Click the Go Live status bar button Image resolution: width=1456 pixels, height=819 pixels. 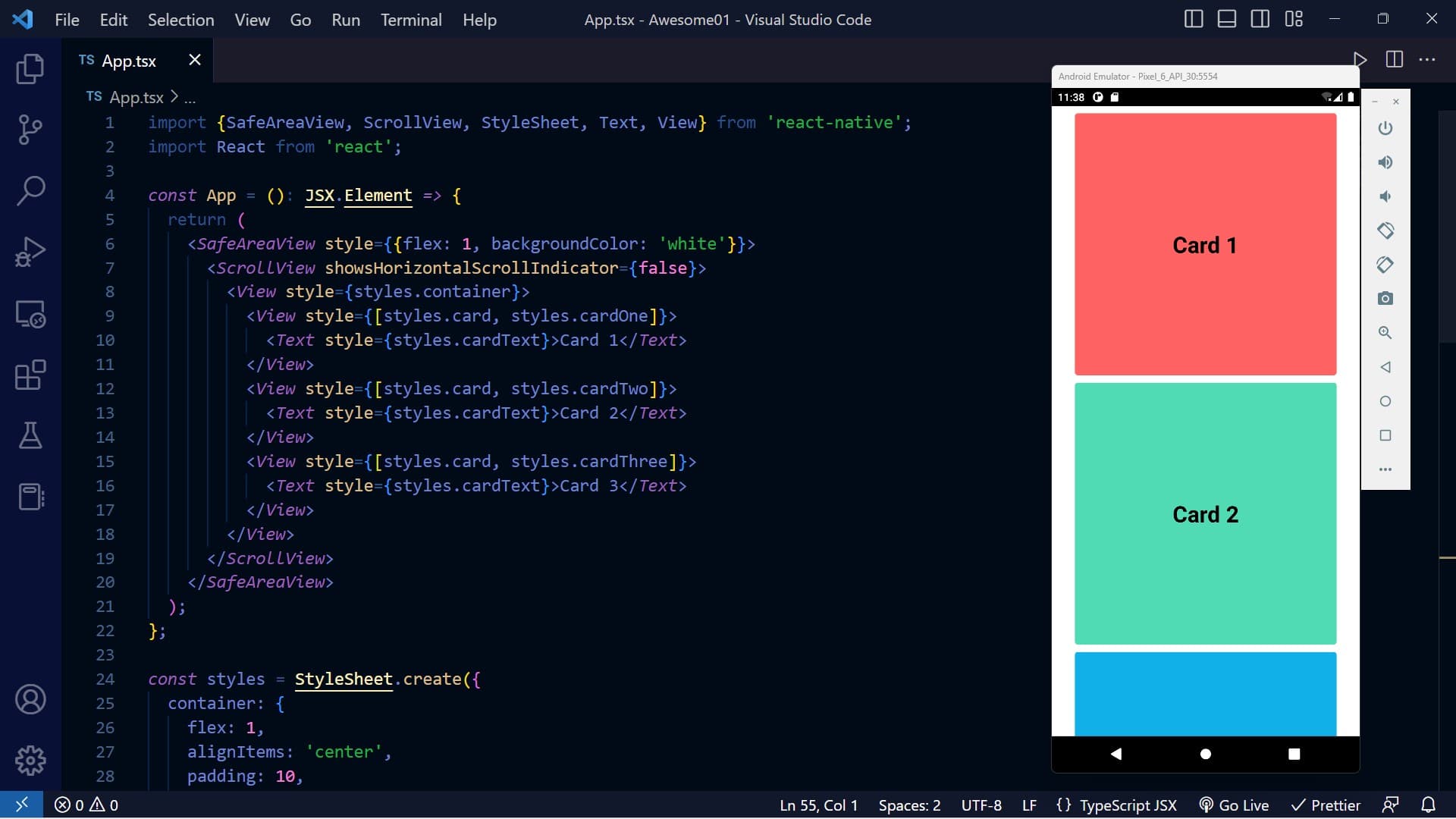tap(1234, 805)
